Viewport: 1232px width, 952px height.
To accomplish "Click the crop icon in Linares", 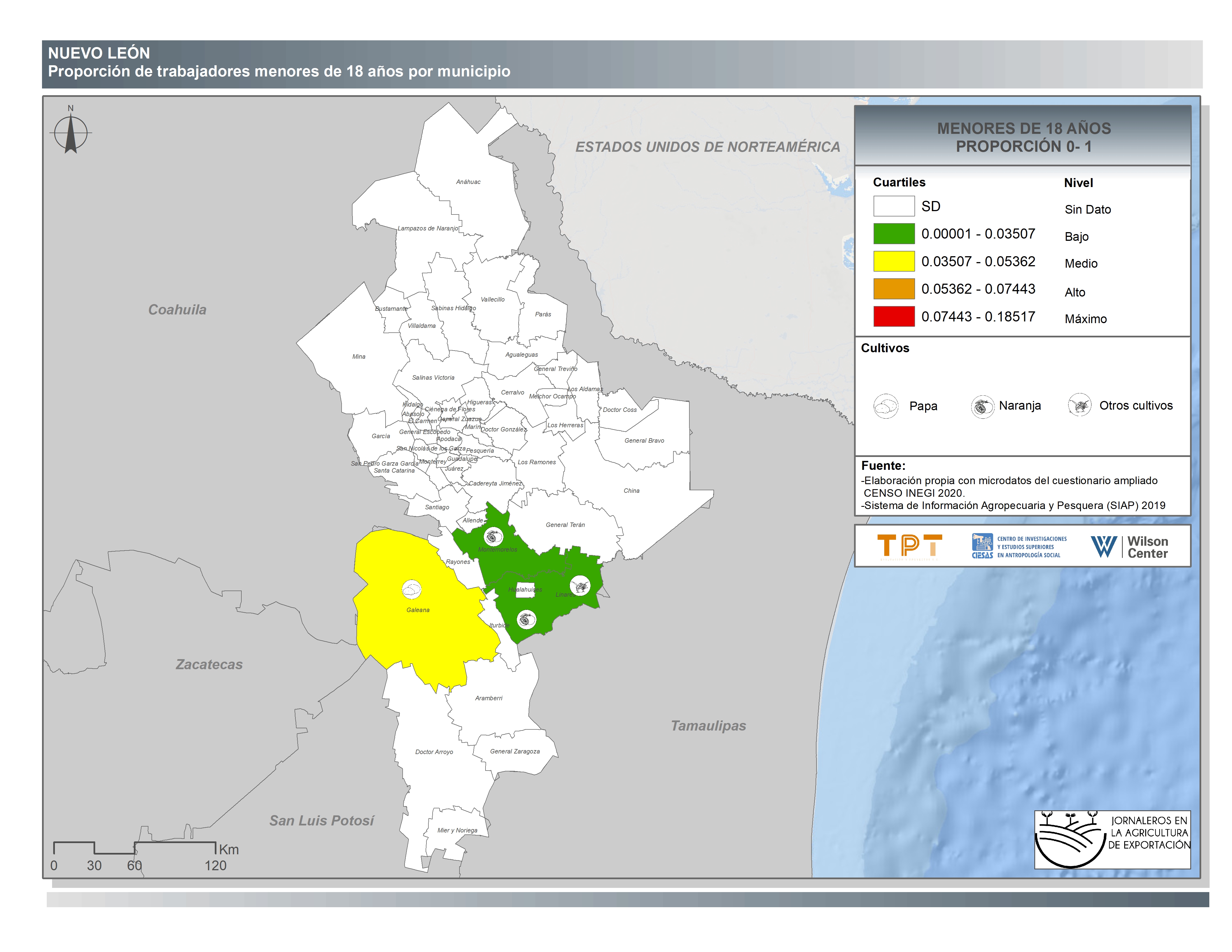I will 580,585.
